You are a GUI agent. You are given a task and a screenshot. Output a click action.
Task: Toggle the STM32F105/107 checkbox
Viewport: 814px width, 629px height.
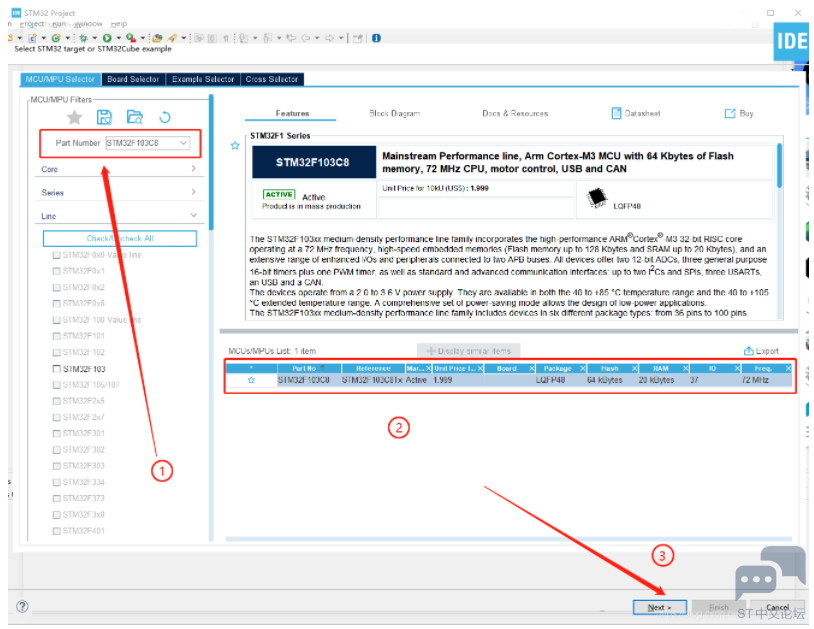[57, 385]
